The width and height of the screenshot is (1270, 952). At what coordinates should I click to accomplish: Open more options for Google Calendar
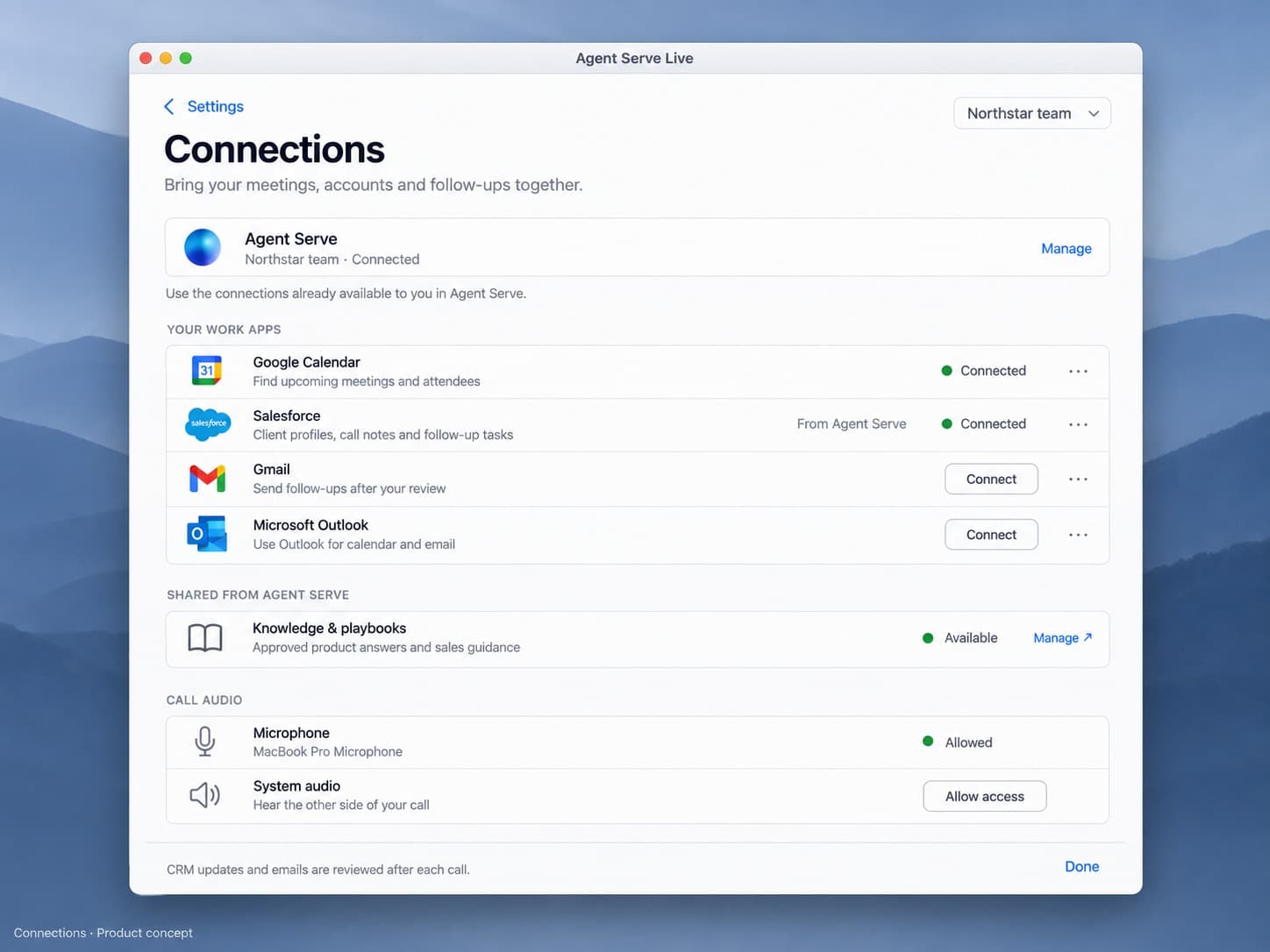pyautogui.click(x=1078, y=372)
